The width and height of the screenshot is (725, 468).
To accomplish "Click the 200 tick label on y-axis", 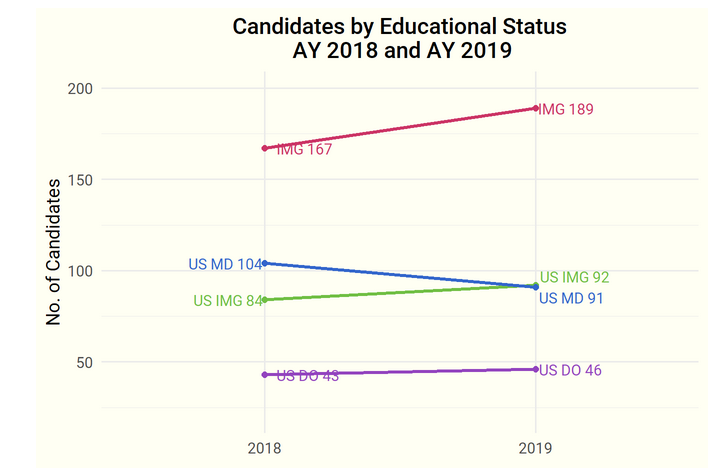I will 80,88.
